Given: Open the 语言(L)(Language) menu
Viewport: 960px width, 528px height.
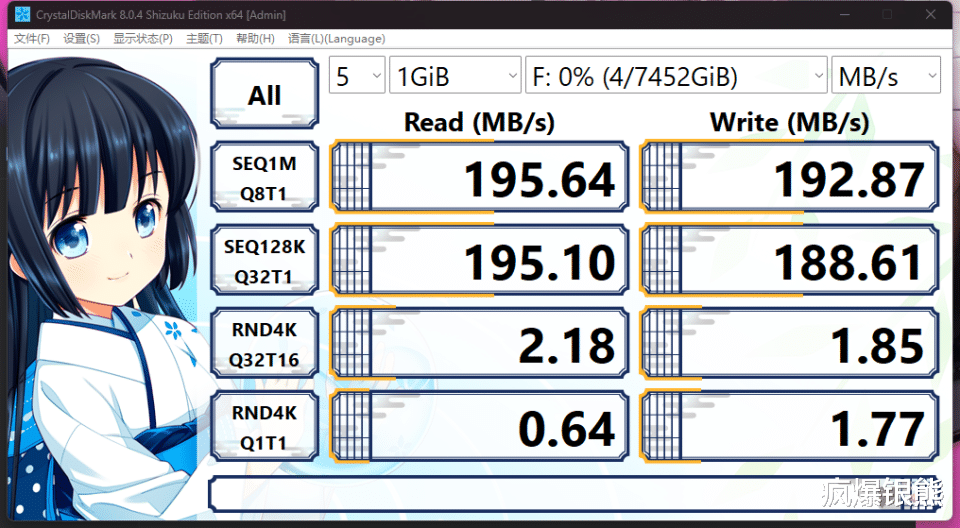Looking at the screenshot, I should coord(337,39).
